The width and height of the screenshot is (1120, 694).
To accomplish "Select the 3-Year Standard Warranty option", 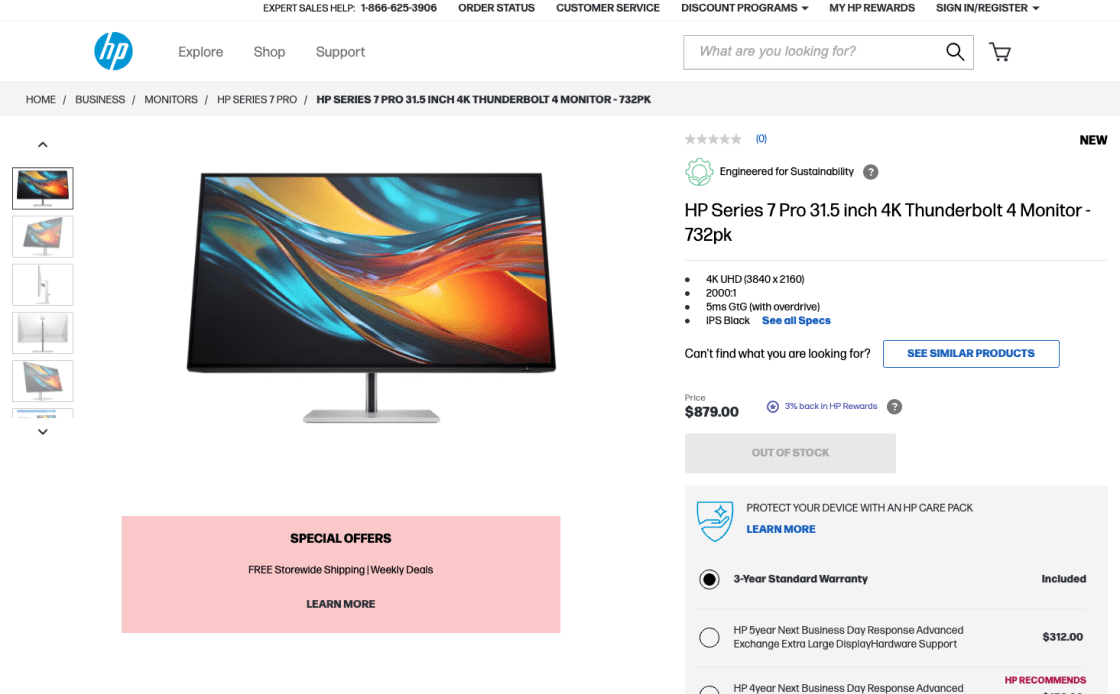I will click(x=709, y=579).
